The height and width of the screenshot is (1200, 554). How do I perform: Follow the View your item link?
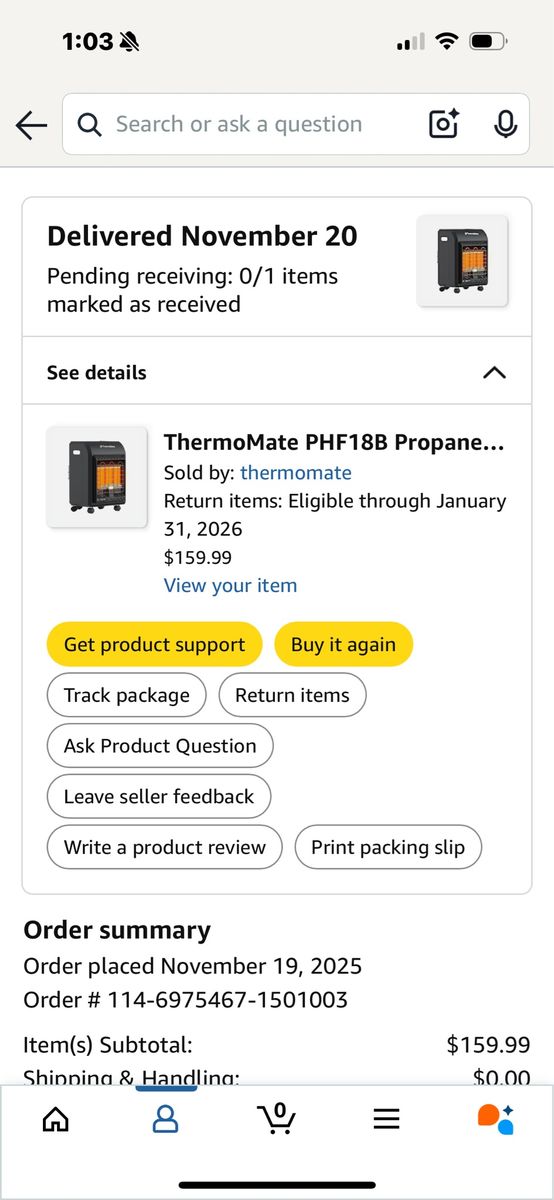pos(230,586)
